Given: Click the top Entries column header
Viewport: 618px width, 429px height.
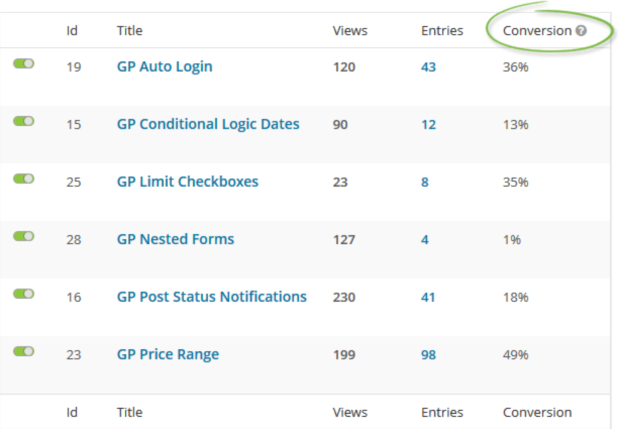Looking at the screenshot, I should click(x=442, y=31).
